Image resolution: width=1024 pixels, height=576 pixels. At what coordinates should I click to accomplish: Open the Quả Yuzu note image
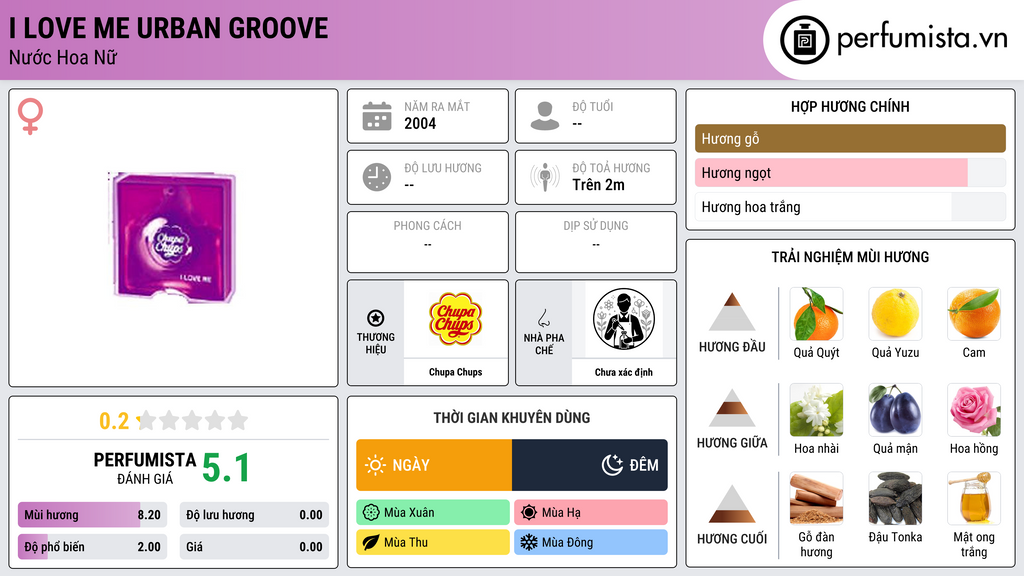(x=895, y=314)
